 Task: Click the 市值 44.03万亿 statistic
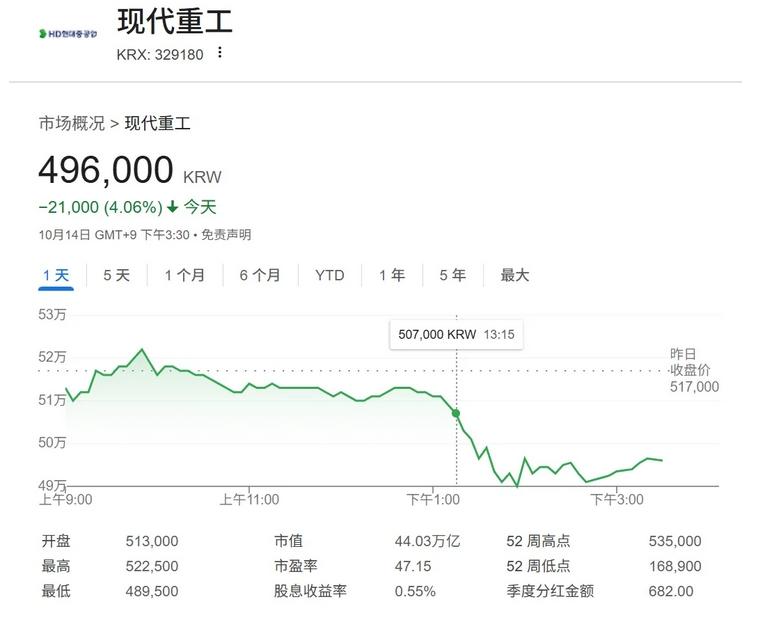(367, 541)
